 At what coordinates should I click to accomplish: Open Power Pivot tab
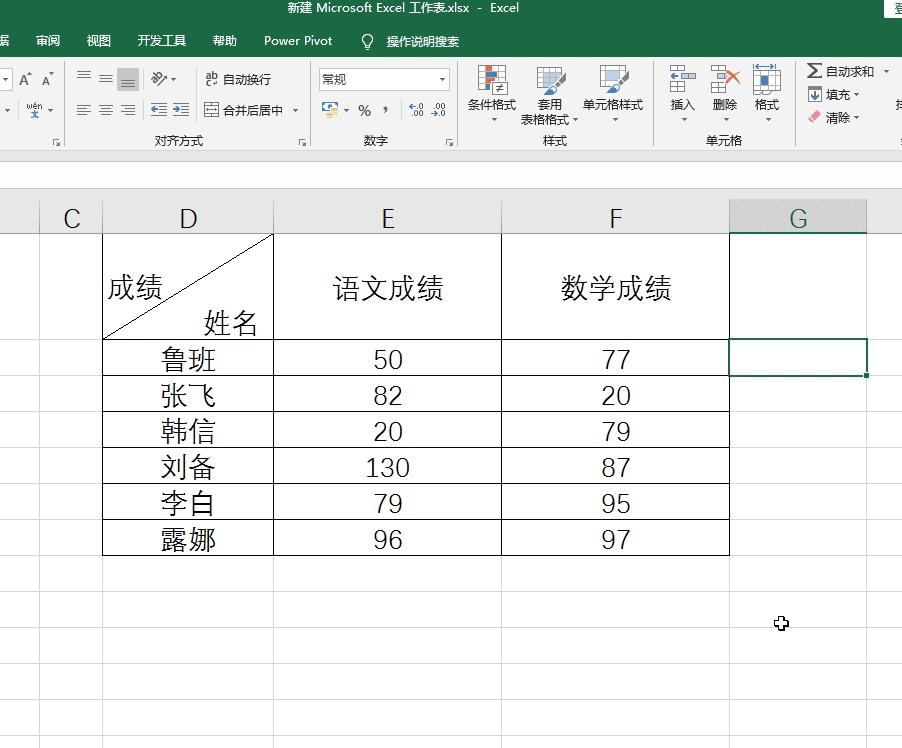297,41
